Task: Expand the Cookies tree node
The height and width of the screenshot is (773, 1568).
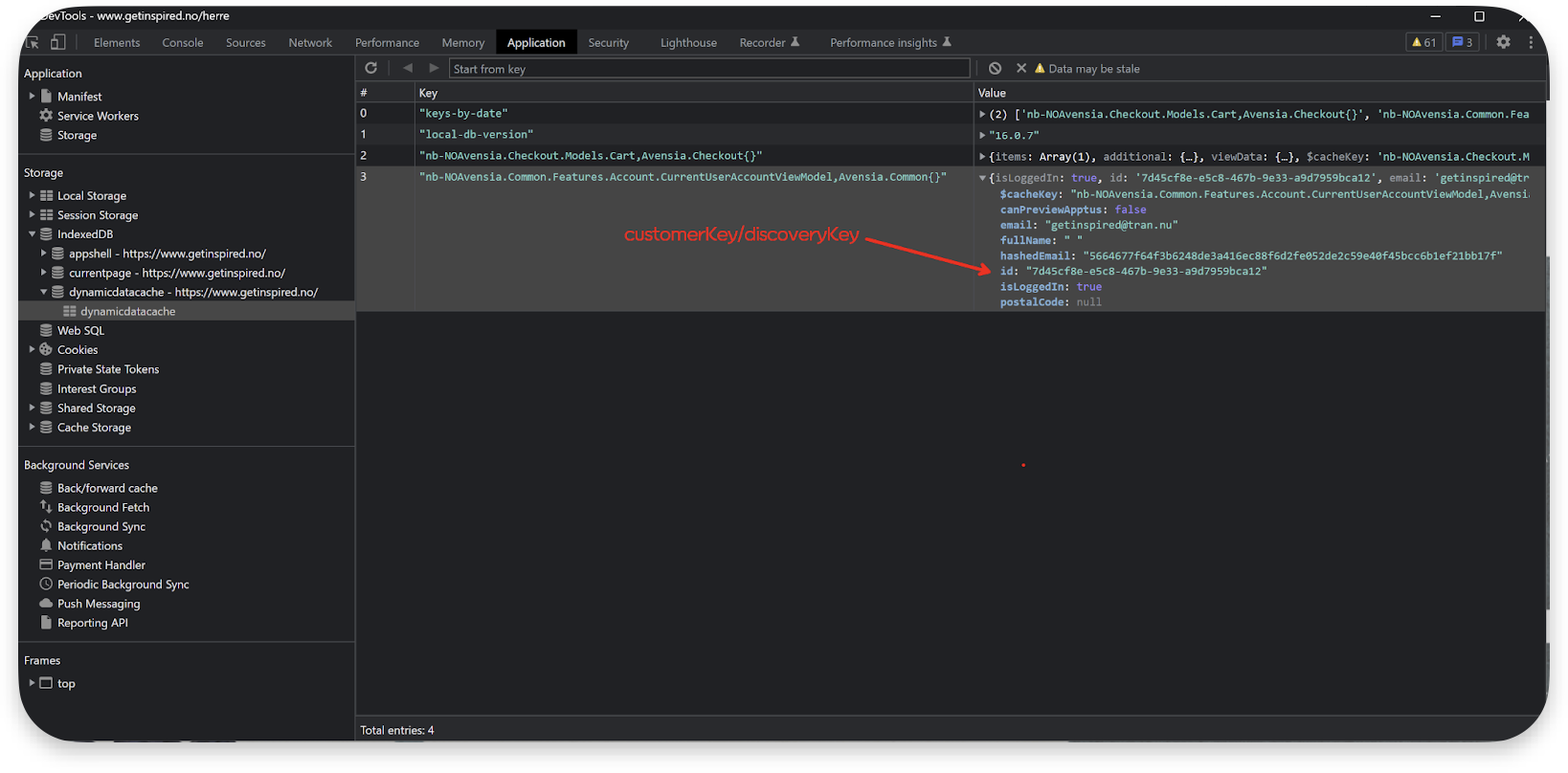Action: coord(32,349)
